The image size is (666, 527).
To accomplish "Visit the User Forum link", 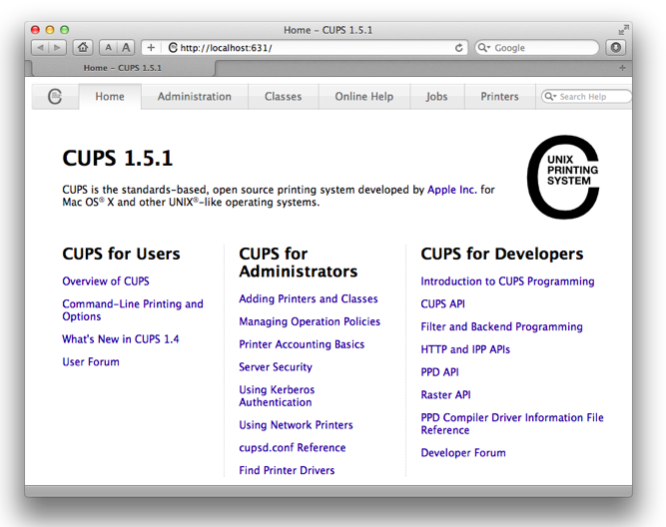I will (91, 362).
